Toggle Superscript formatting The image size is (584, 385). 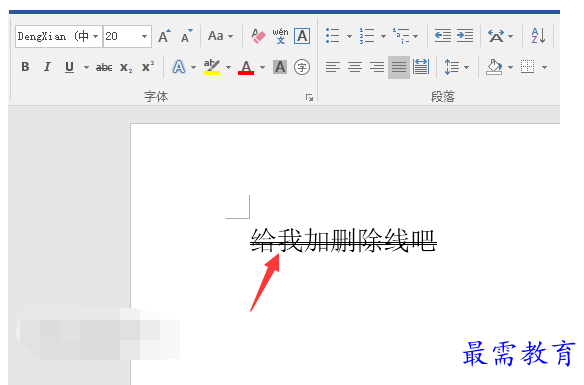click(x=148, y=67)
